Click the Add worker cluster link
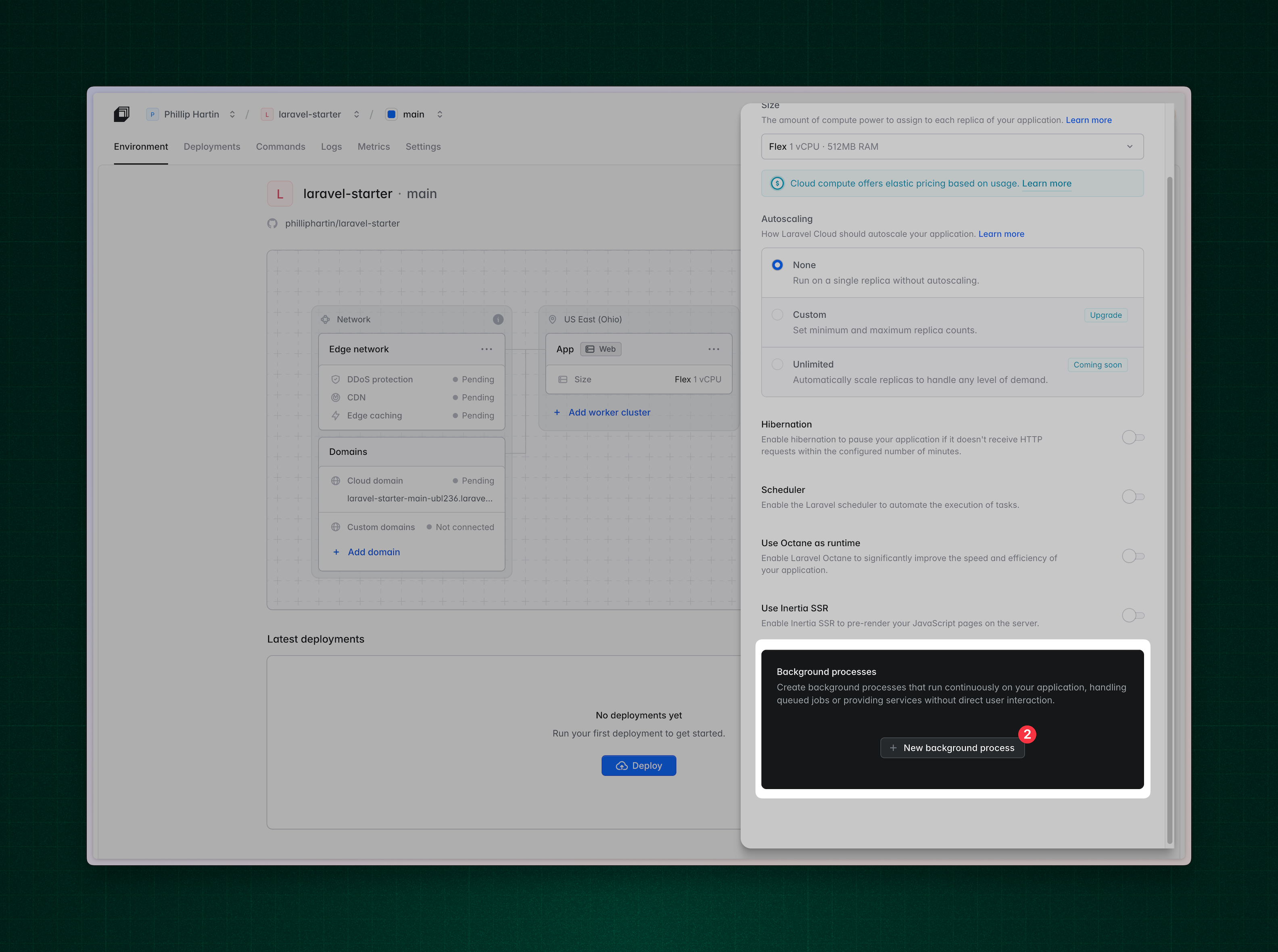 tap(609, 412)
